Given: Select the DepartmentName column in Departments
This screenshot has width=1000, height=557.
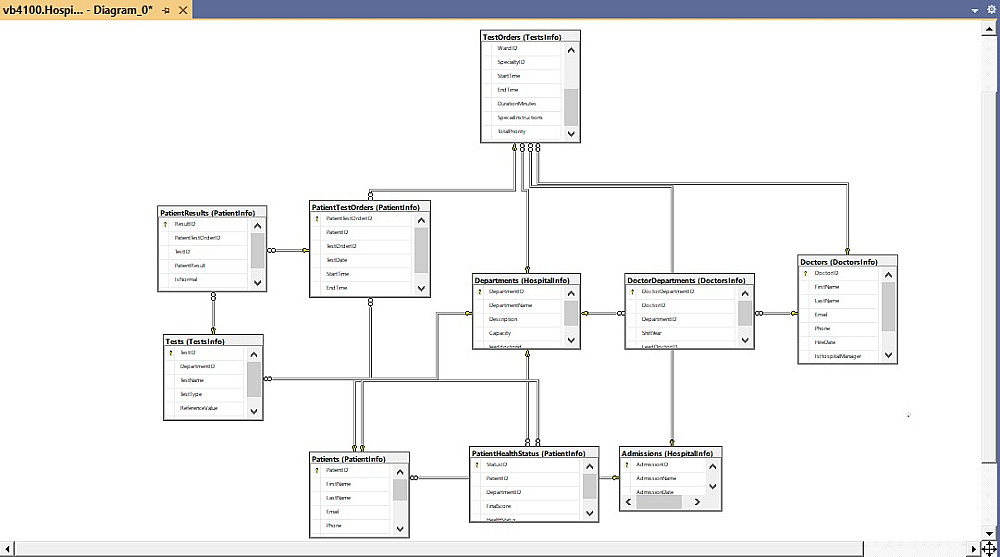Looking at the screenshot, I should tap(518, 305).
